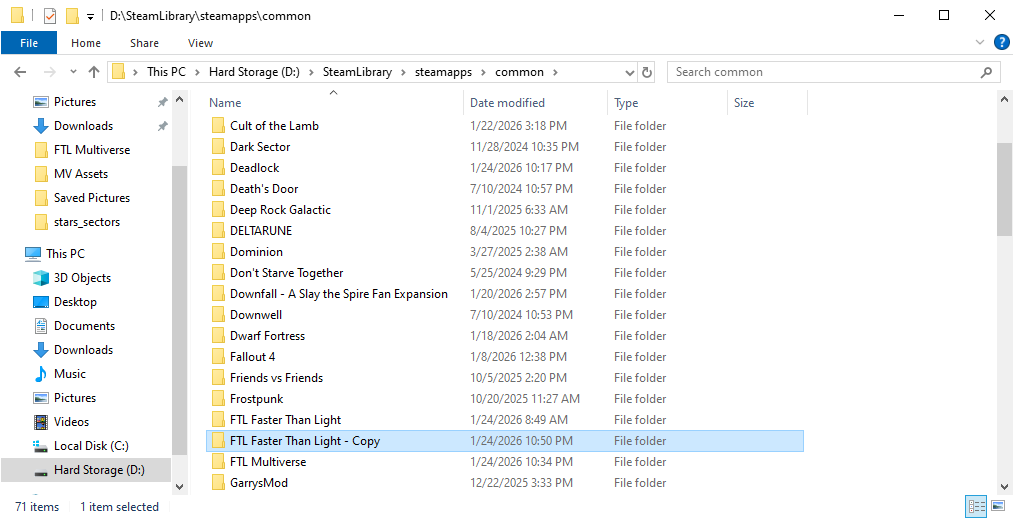Image resolution: width=1014 pixels, height=519 pixels.
Task: Select the Deadlock folder icon
Action: (218, 167)
